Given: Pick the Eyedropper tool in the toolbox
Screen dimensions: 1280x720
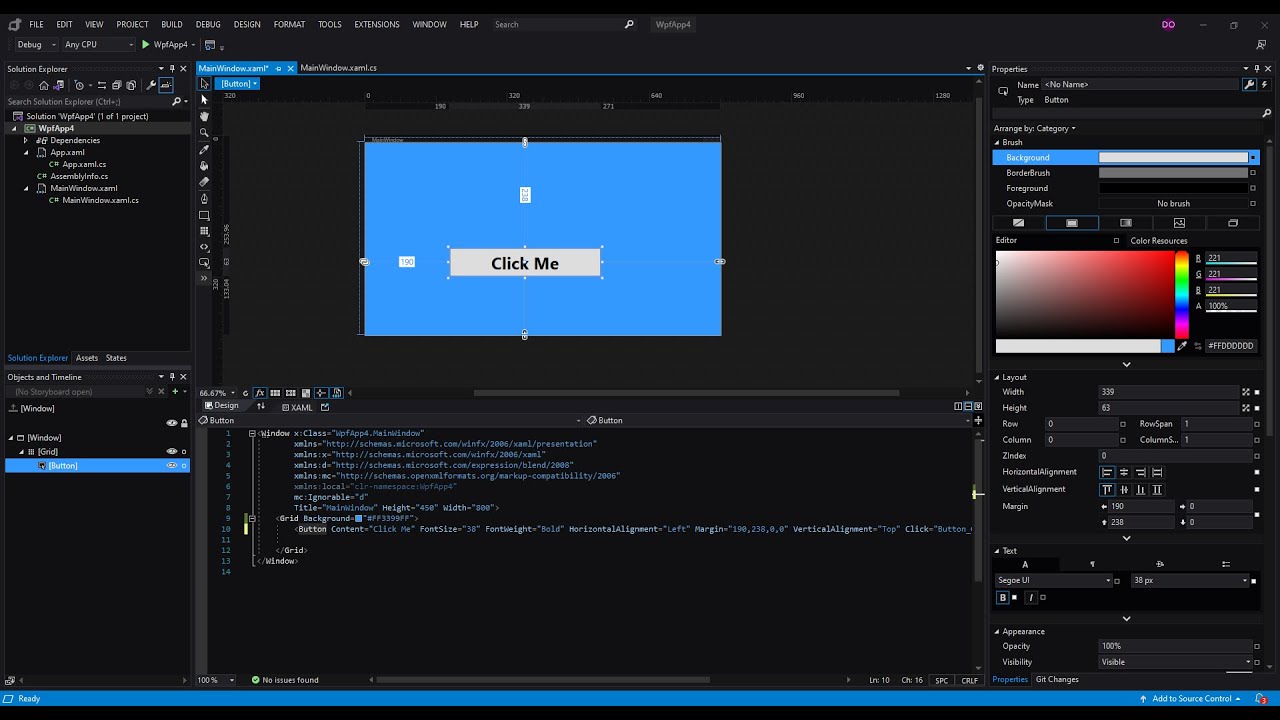Looking at the screenshot, I should pos(204,149).
